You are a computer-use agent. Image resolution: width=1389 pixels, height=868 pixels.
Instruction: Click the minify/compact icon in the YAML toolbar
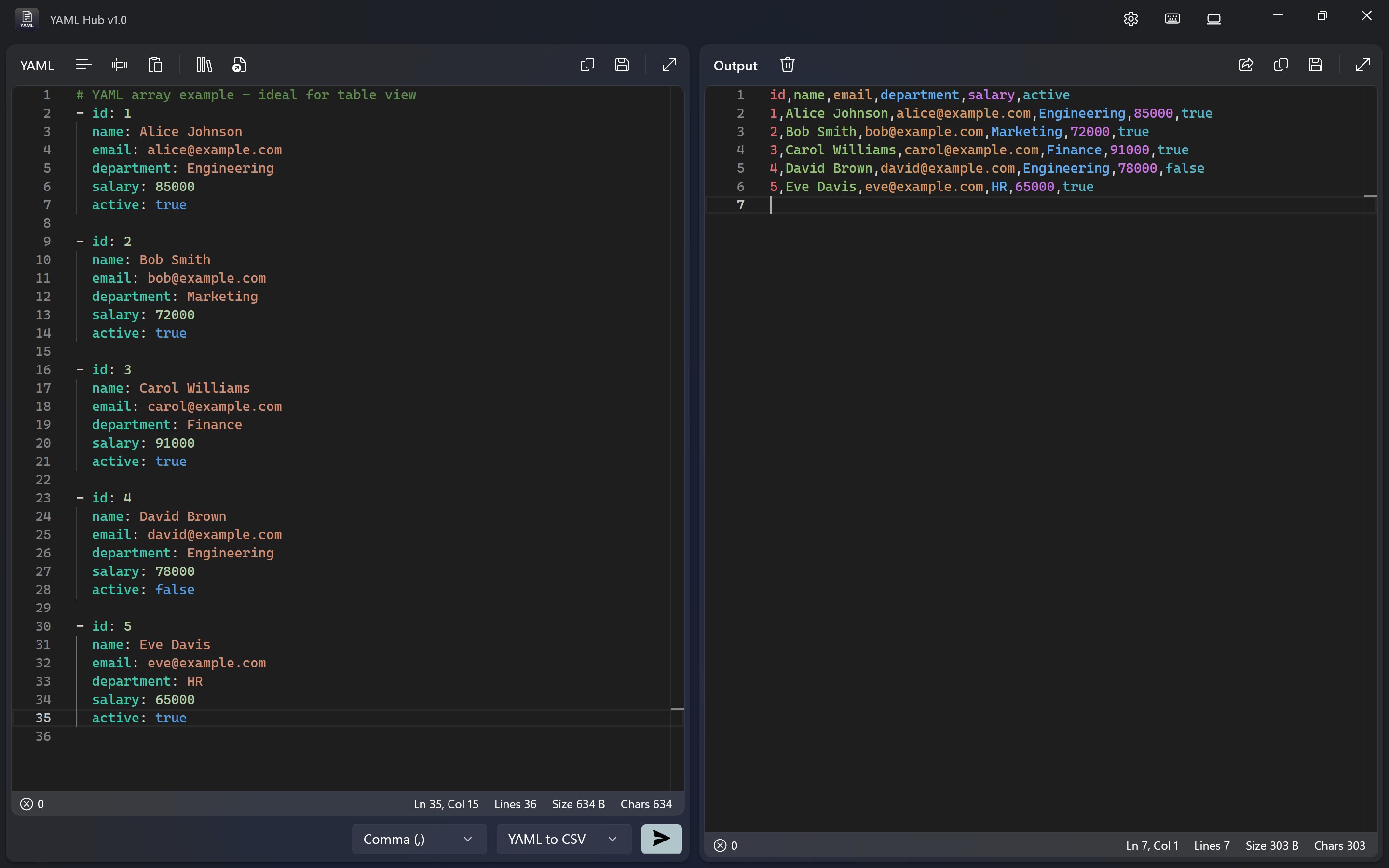click(120, 65)
